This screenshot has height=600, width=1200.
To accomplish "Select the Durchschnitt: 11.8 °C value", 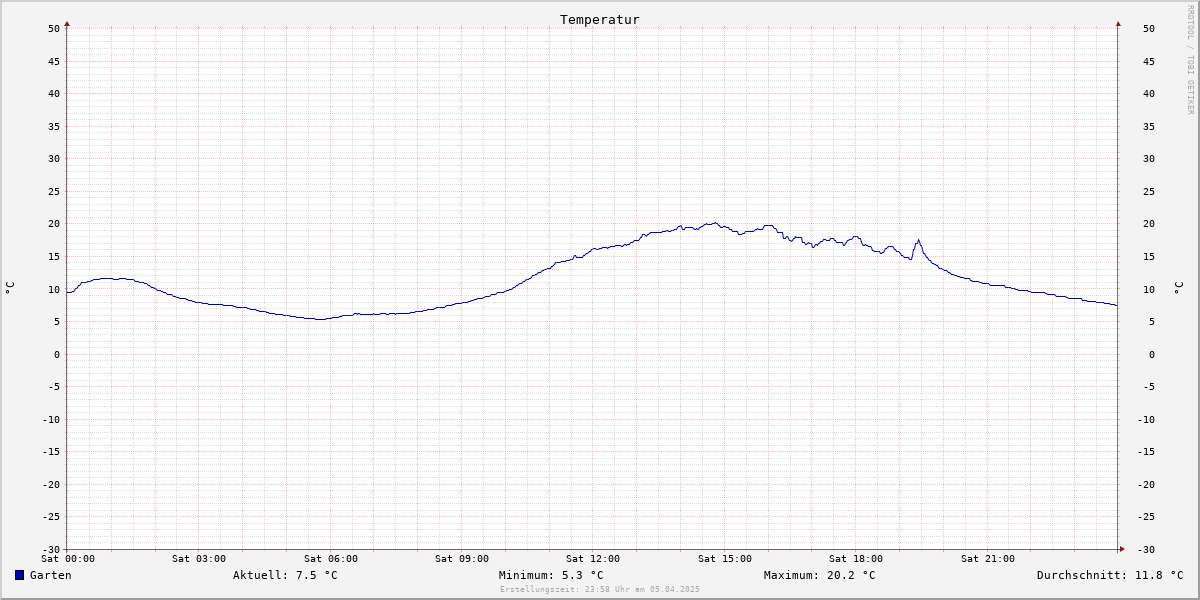I will 1110,575.
